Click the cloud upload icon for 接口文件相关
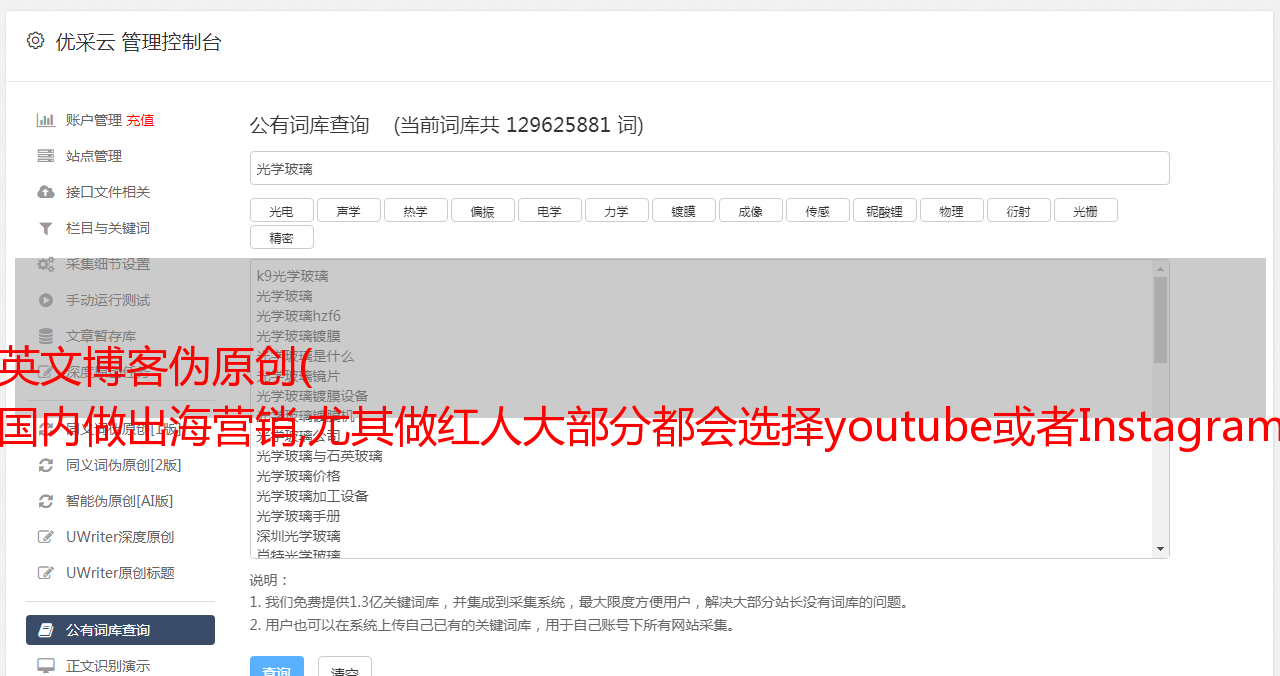This screenshot has width=1280, height=676. (x=46, y=192)
